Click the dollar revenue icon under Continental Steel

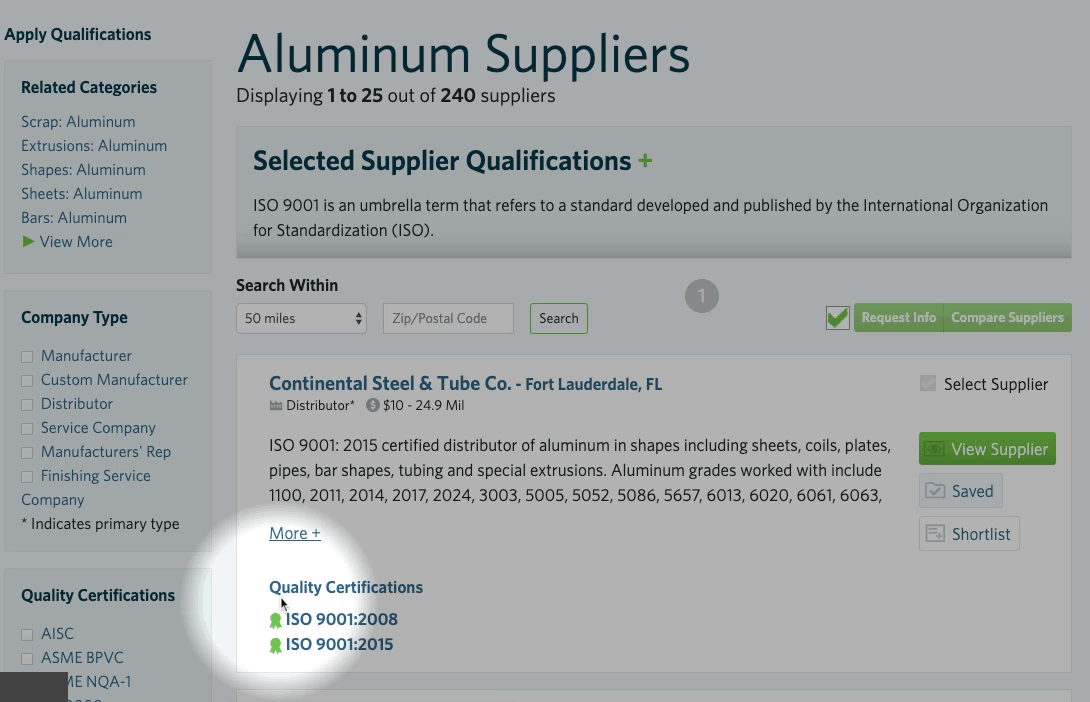point(373,406)
